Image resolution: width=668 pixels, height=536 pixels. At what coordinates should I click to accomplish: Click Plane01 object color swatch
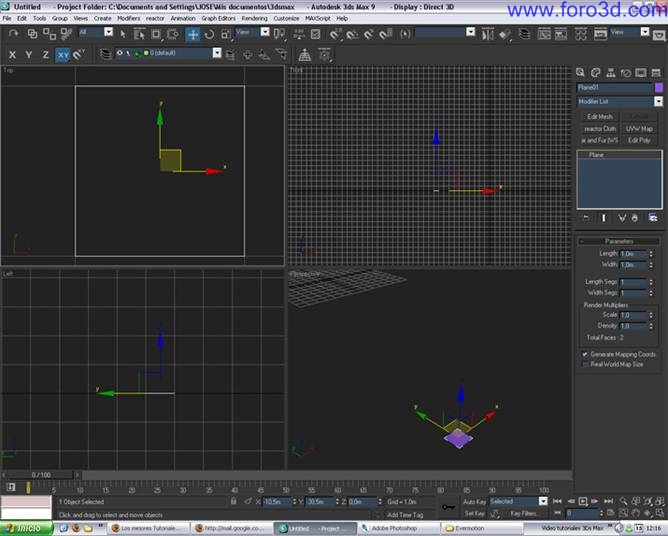[x=658, y=87]
